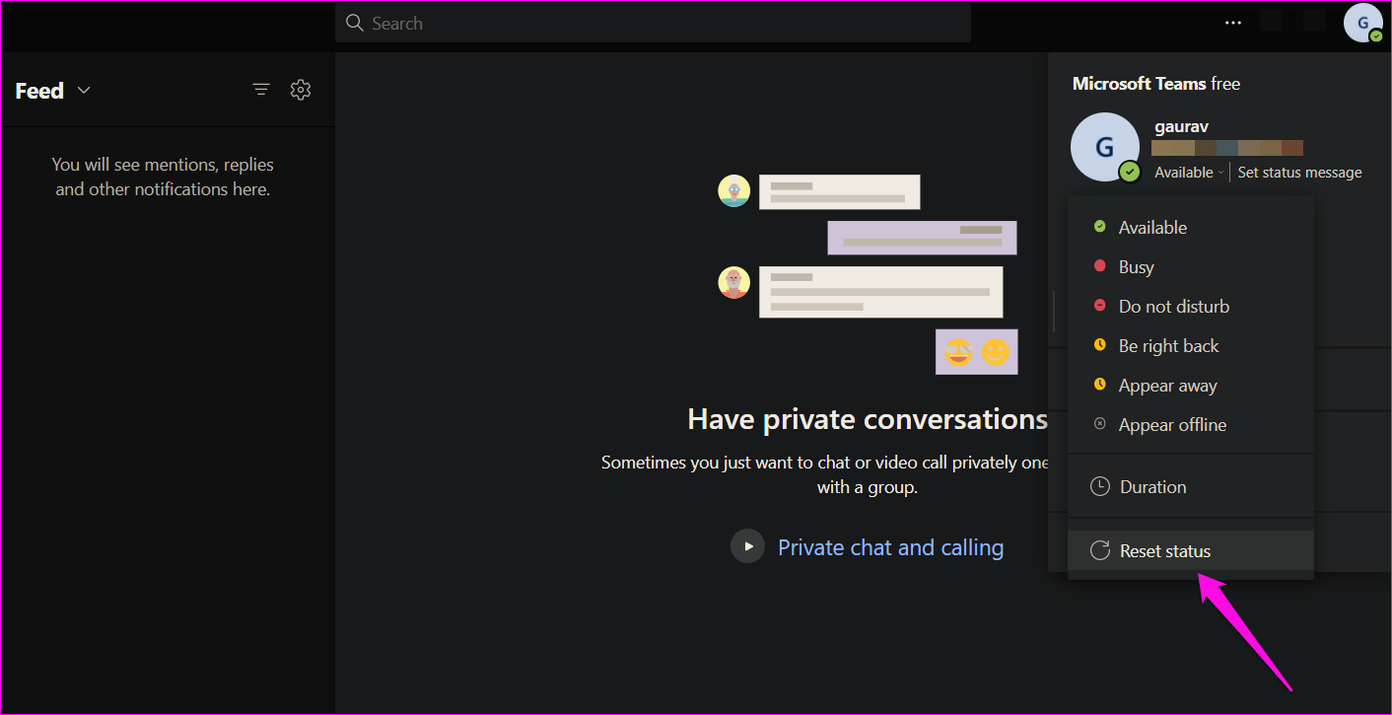Expand the Feed dropdown chevron

pos(84,90)
